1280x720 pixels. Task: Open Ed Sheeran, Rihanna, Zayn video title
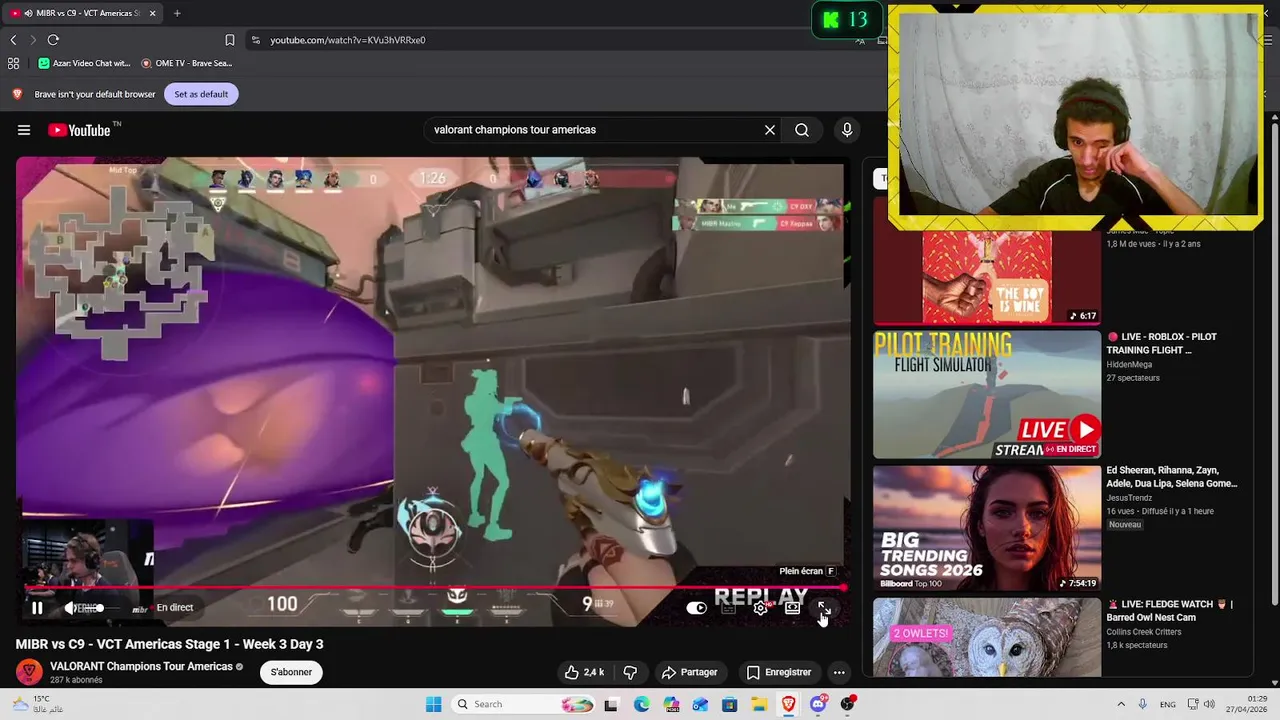(1172, 477)
